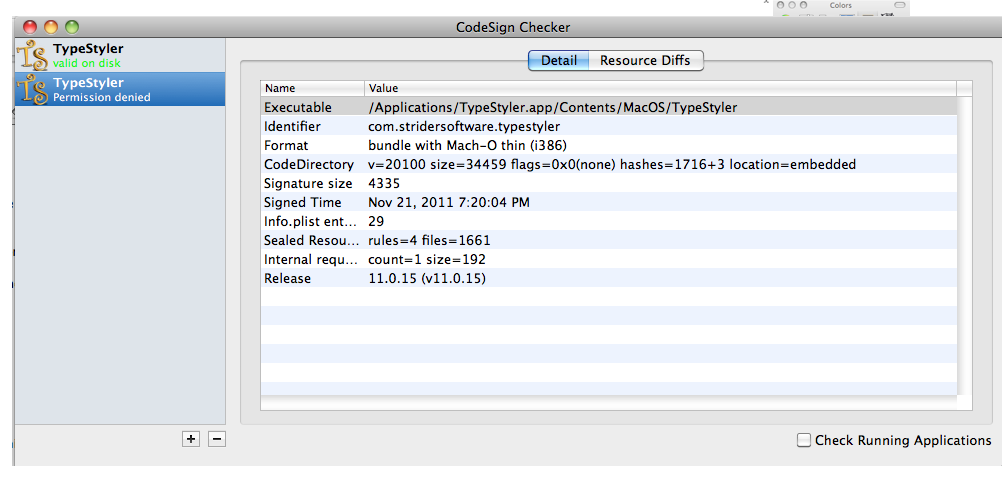Click the 4335 signature size value

384,184
